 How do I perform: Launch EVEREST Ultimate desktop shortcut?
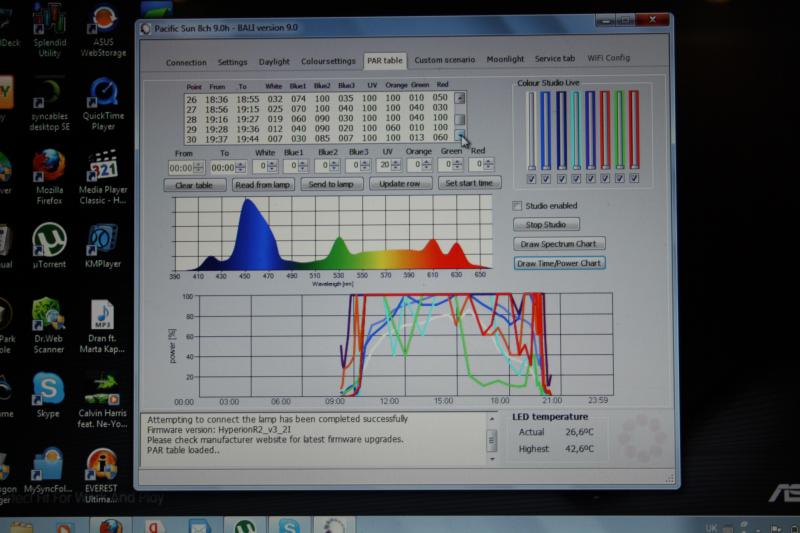click(102, 464)
